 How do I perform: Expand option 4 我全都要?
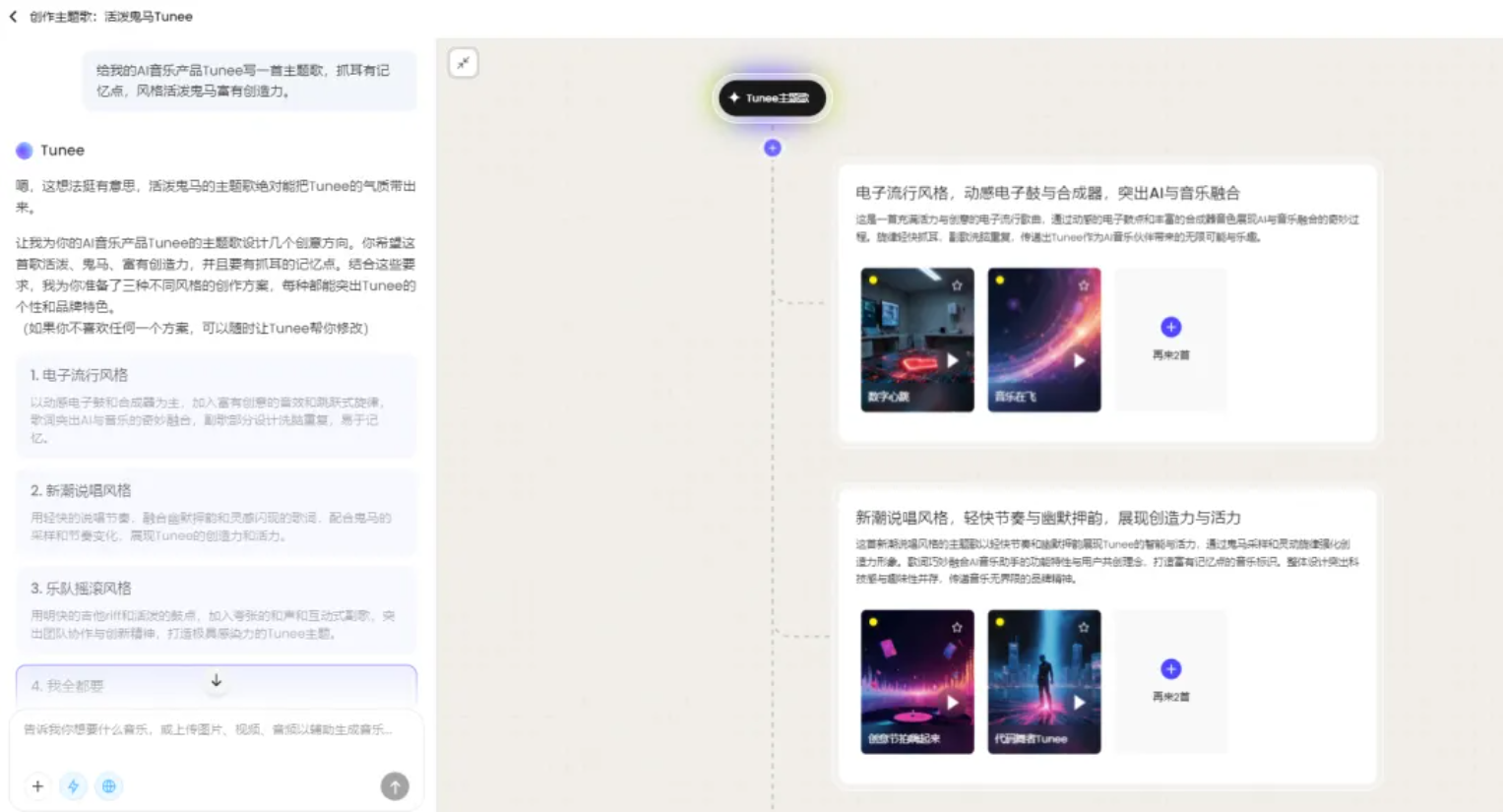[98, 686]
